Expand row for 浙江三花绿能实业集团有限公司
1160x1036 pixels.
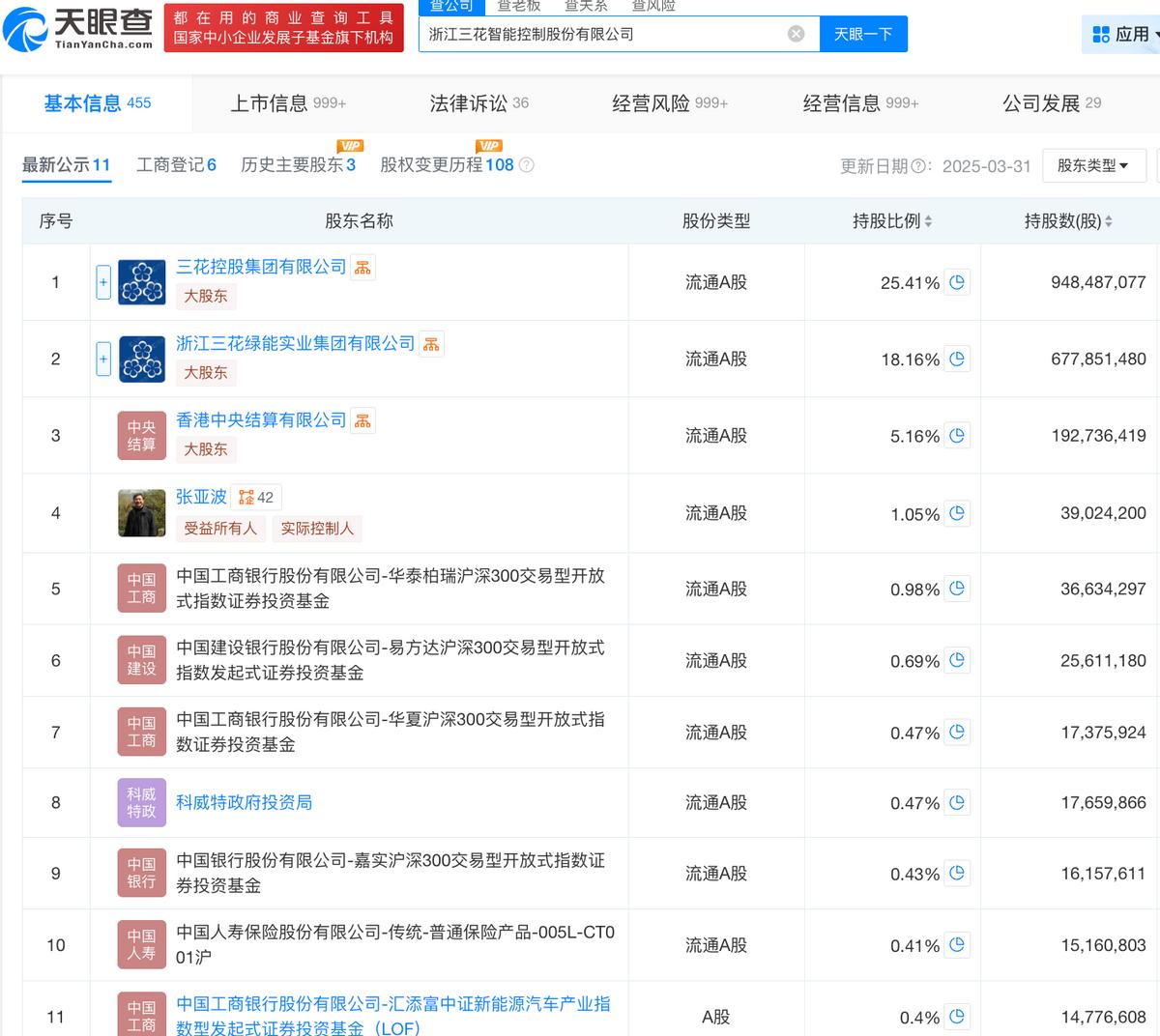click(103, 360)
